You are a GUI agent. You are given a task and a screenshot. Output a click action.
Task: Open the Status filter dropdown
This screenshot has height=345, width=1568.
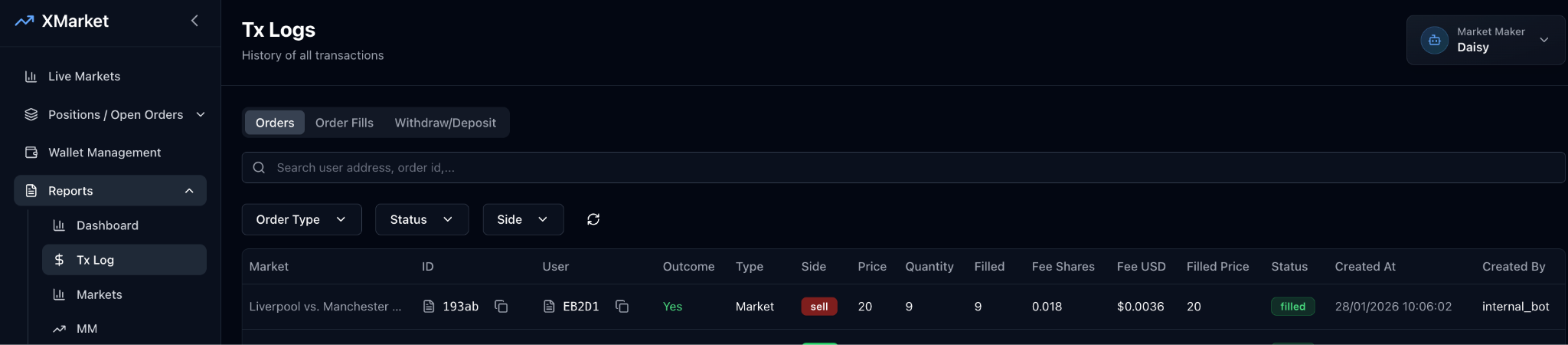pyautogui.click(x=421, y=219)
